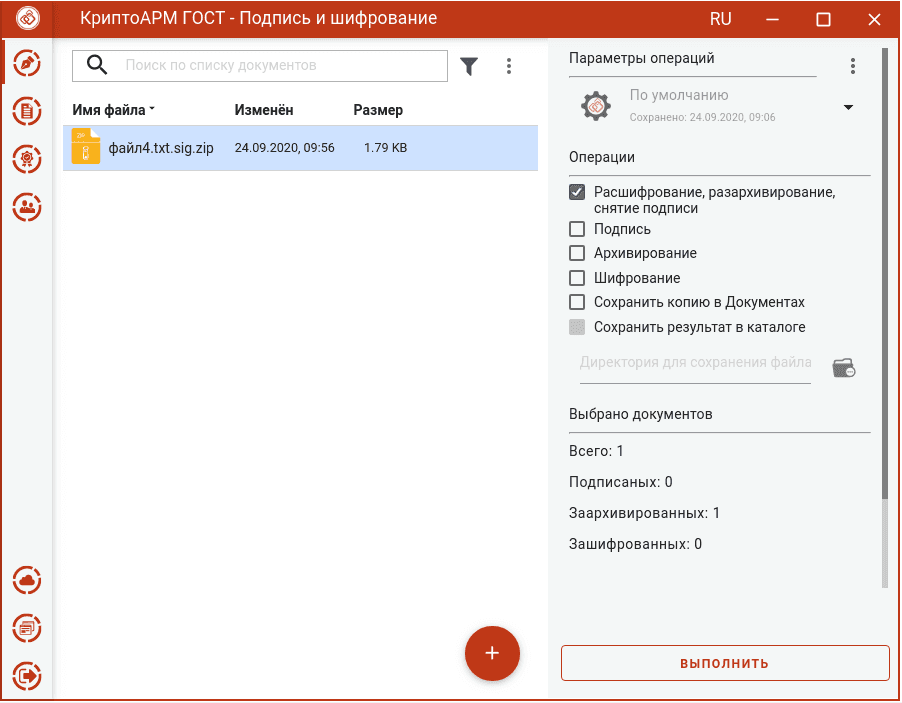This screenshot has height=703, width=902.
Task: Open the cloud services sidebar icon
Action: click(27, 580)
